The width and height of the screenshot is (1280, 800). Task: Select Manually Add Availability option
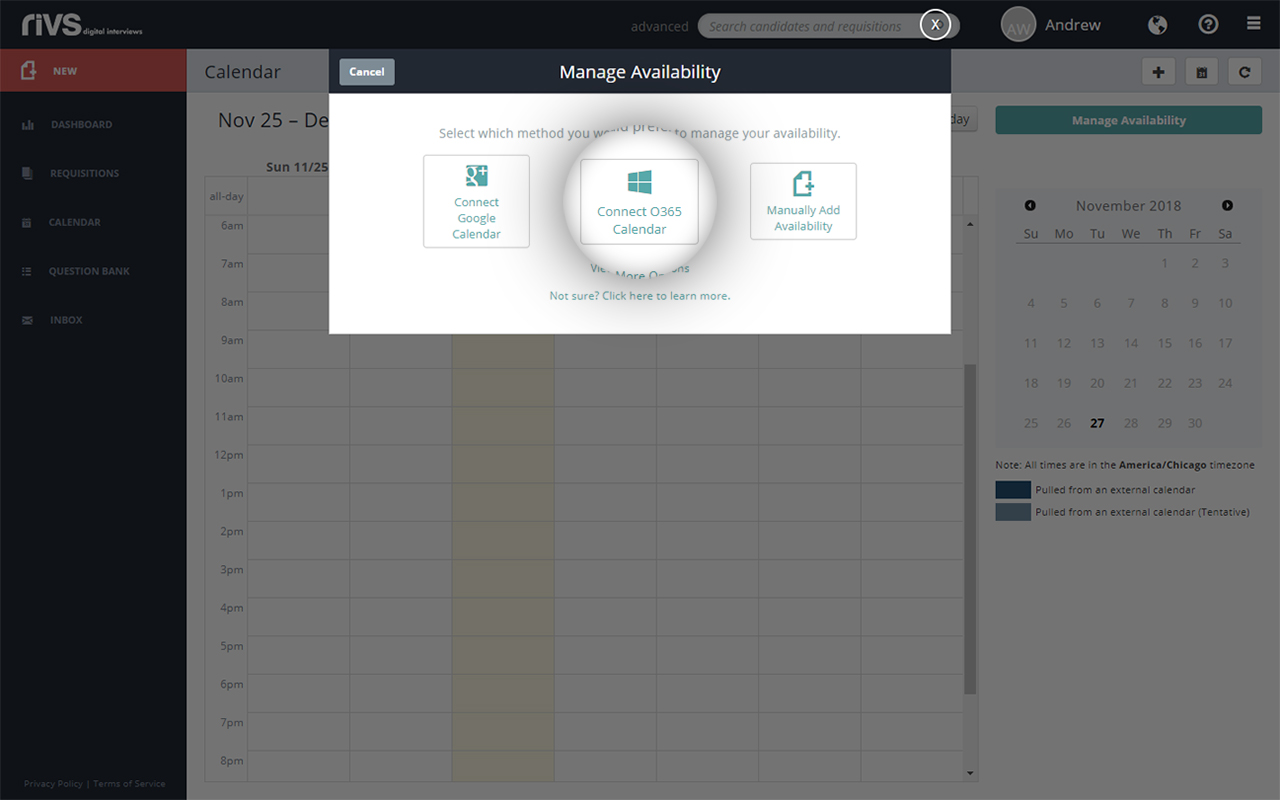803,201
